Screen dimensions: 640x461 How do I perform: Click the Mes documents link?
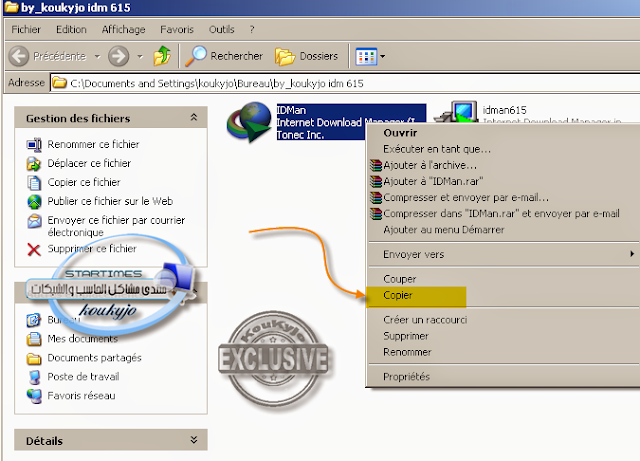(x=82, y=339)
